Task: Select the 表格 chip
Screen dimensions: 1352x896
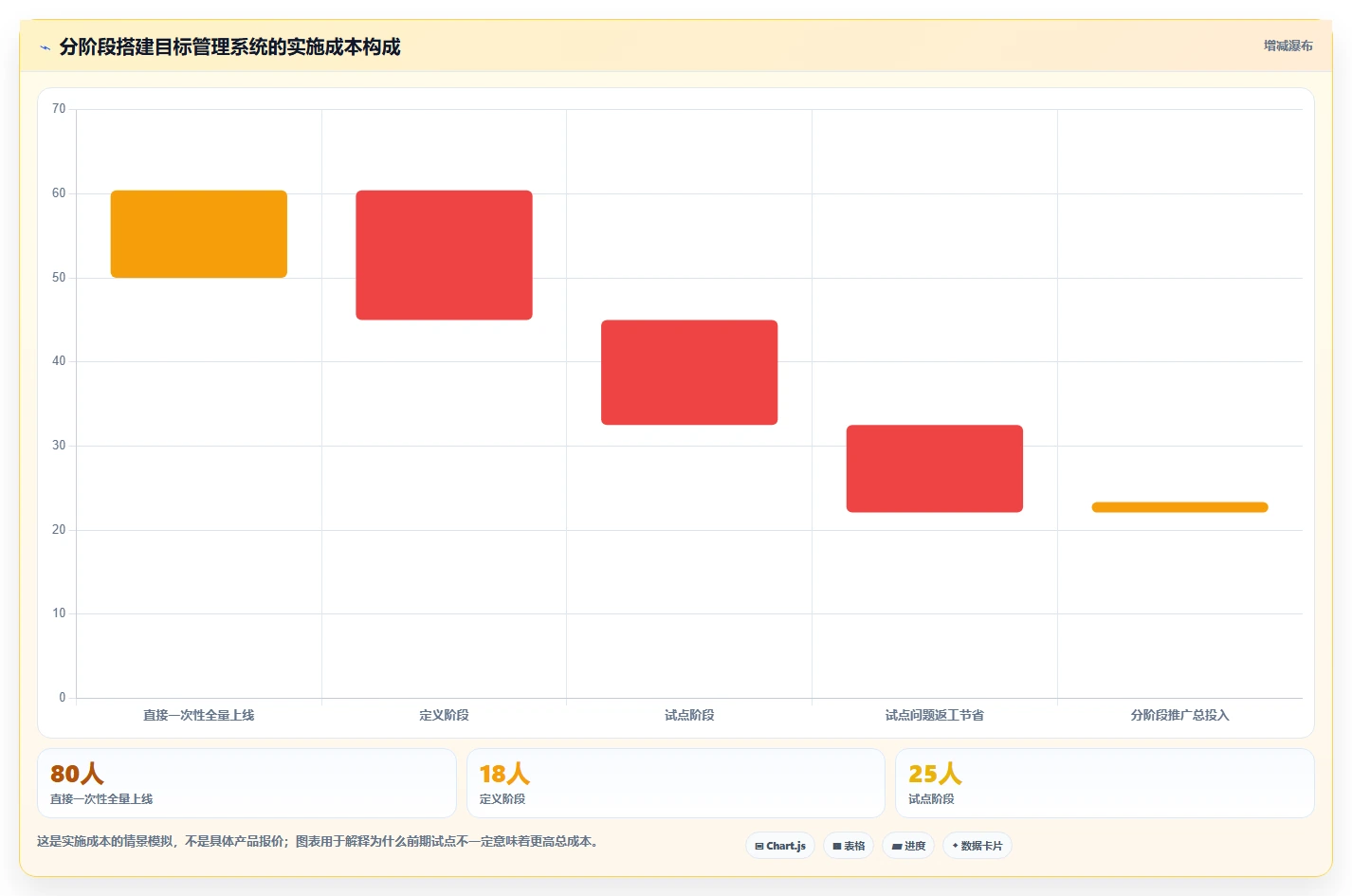Action: (849, 846)
